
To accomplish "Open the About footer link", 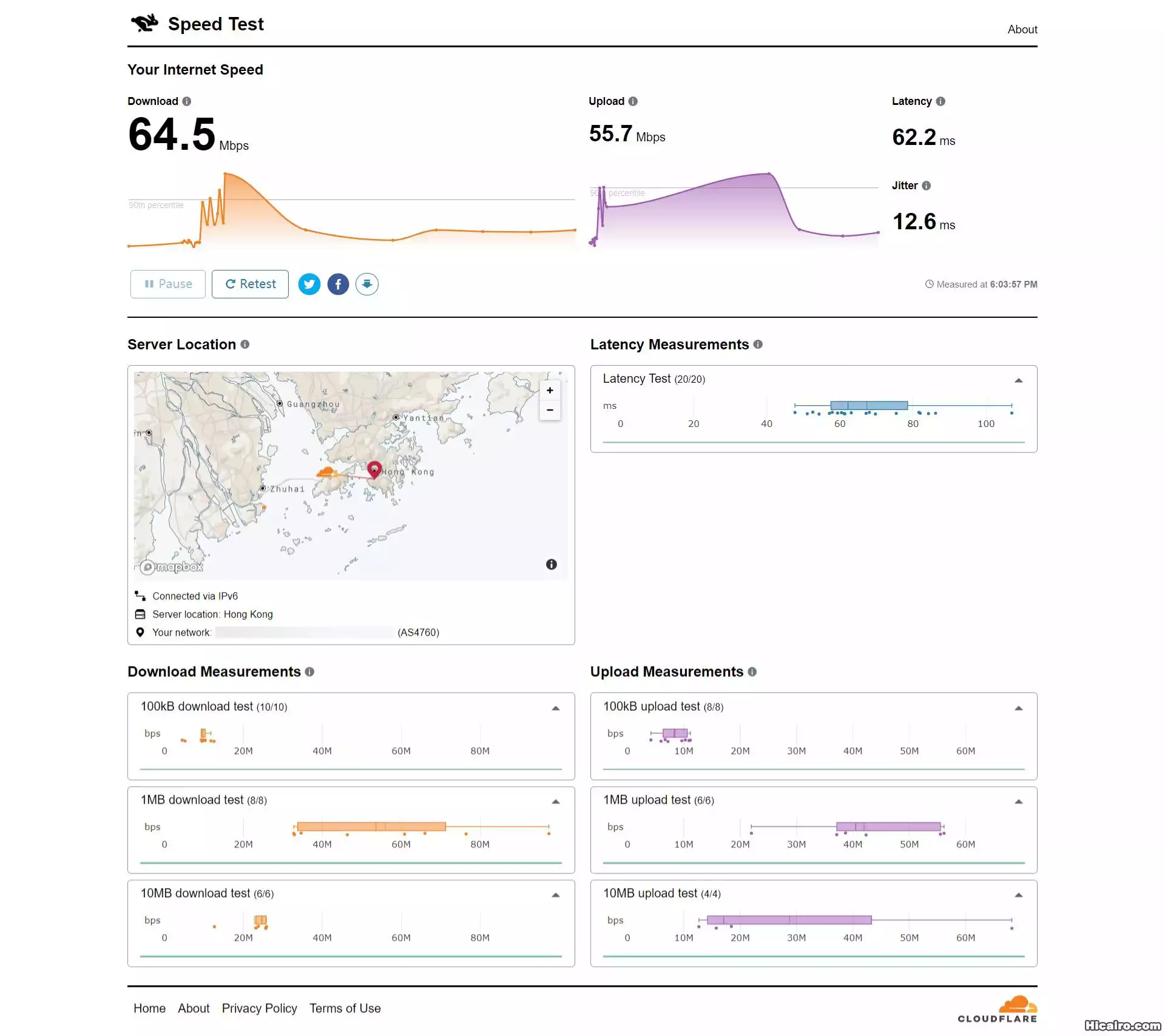I will (194, 1008).
